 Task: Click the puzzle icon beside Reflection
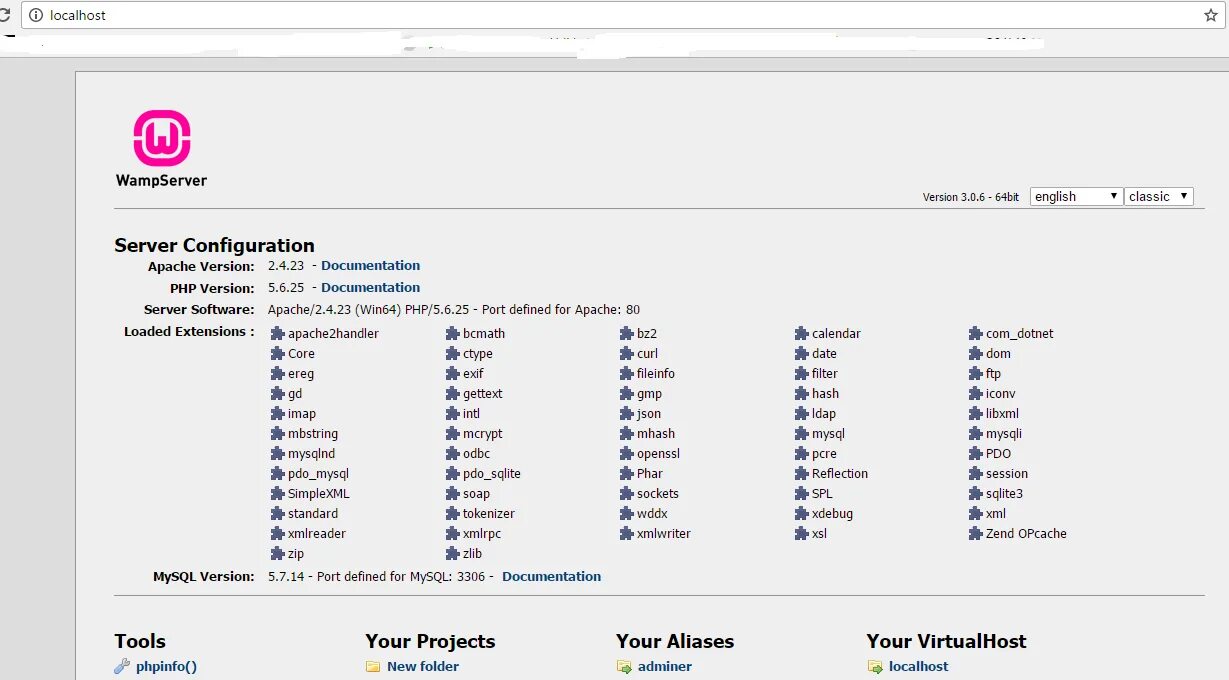point(802,473)
